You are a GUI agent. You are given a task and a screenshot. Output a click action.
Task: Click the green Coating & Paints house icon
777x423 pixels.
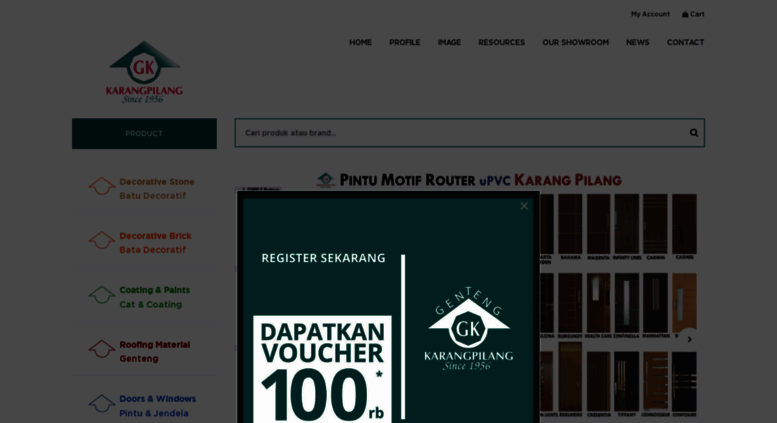coord(102,295)
